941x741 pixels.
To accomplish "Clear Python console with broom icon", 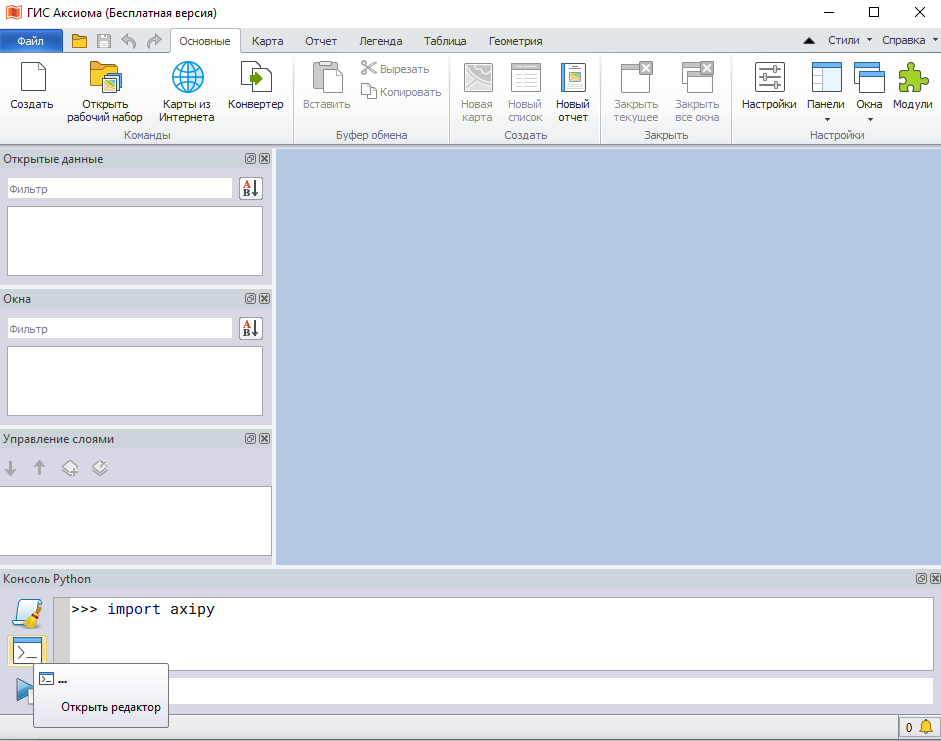I will [26, 614].
